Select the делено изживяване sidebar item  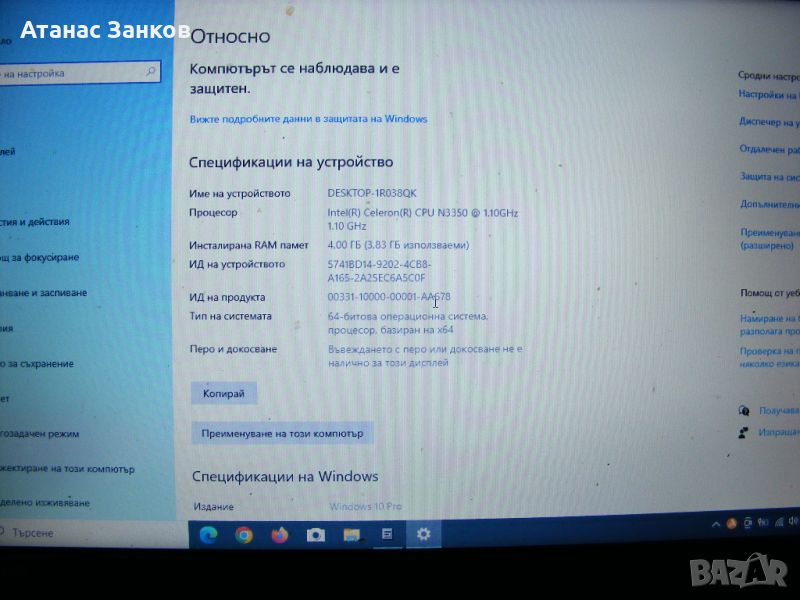click(45, 503)
